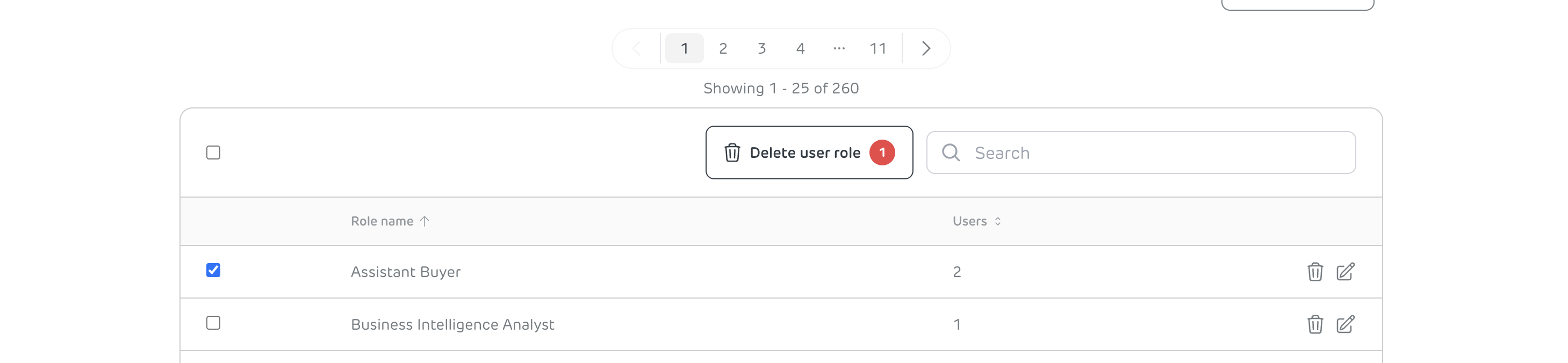Open edit for Business Intelligence Analyst

(x=1345, y=324)
